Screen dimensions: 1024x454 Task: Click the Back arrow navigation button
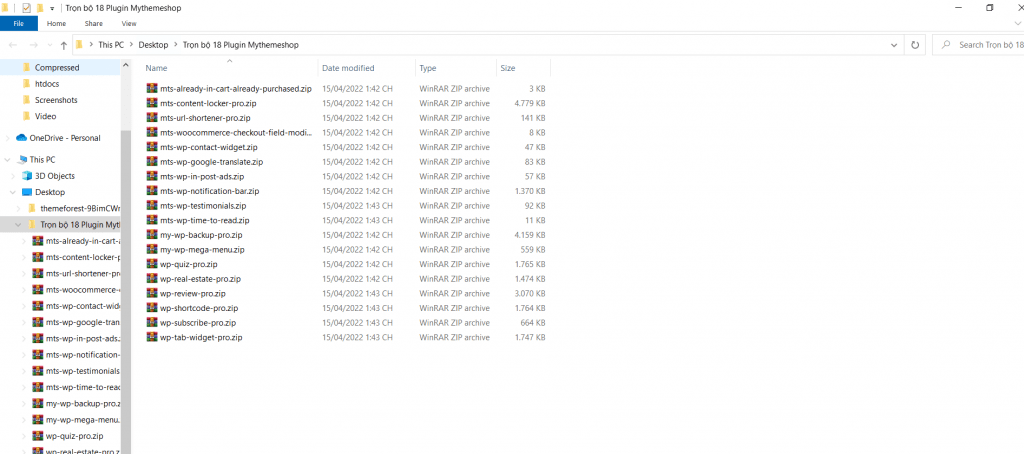[13, 45]
